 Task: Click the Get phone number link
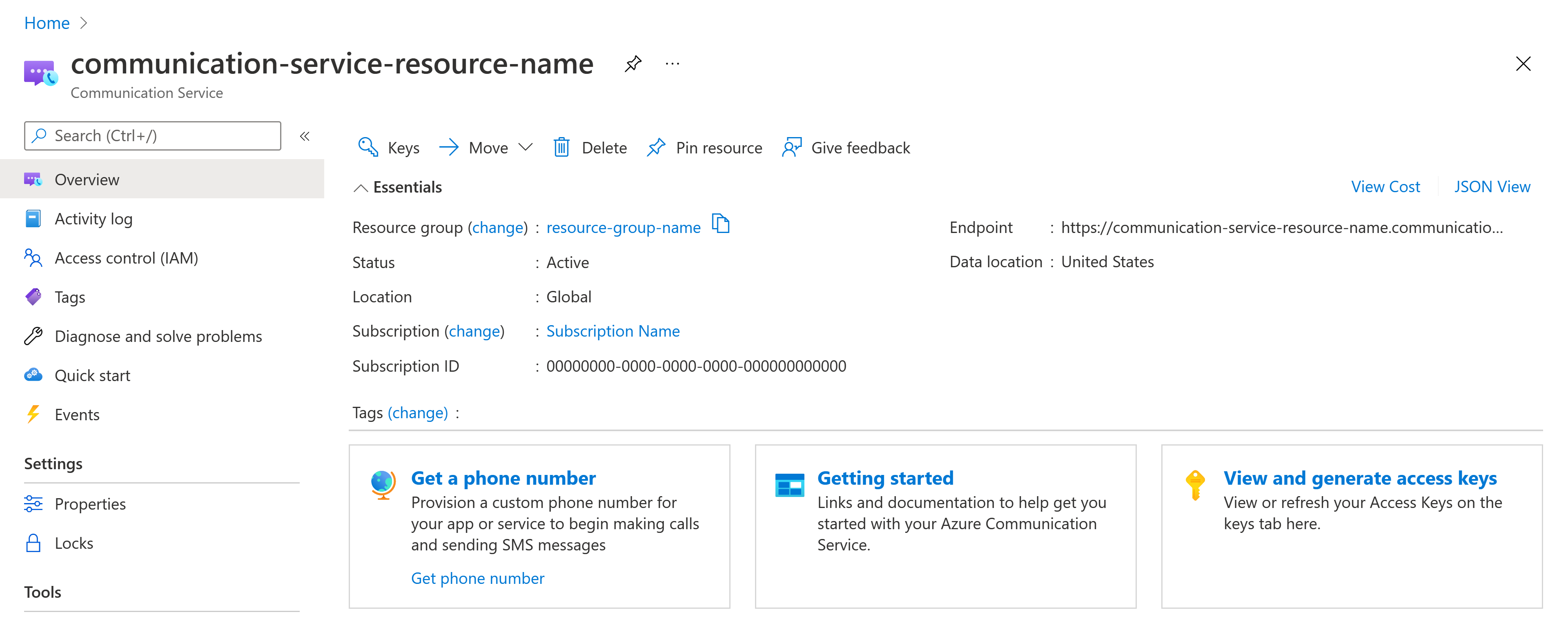coord(476,578)
